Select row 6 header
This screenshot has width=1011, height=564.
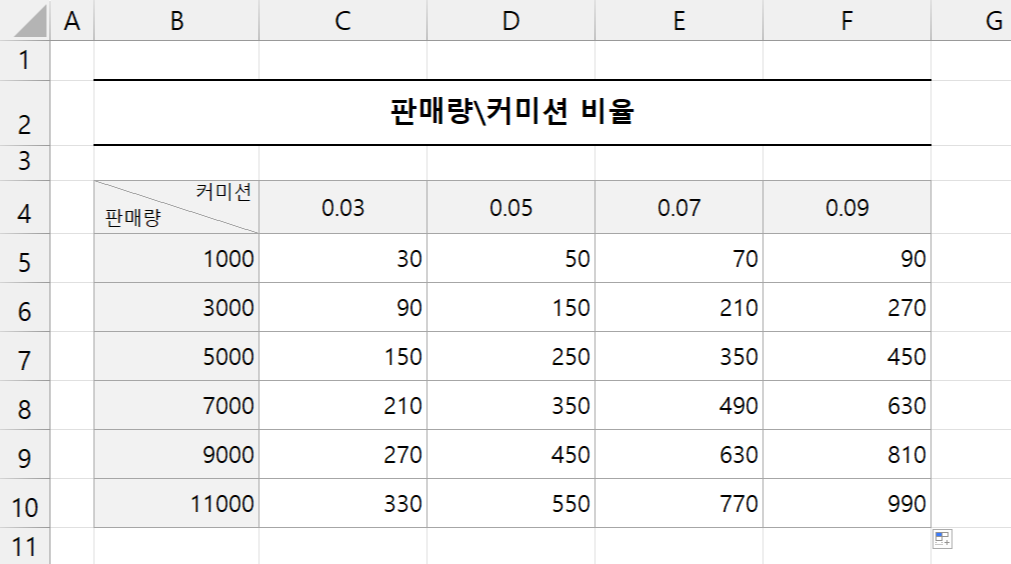(x=25, y=307)
